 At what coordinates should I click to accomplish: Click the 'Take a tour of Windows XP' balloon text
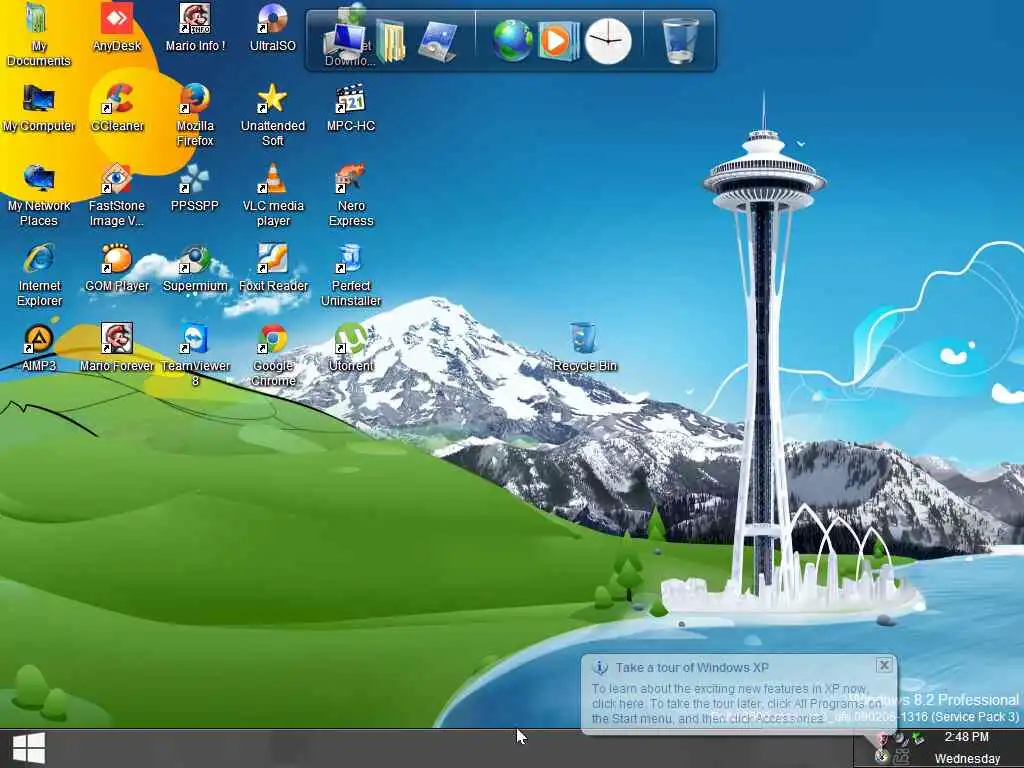coord(692,667)
